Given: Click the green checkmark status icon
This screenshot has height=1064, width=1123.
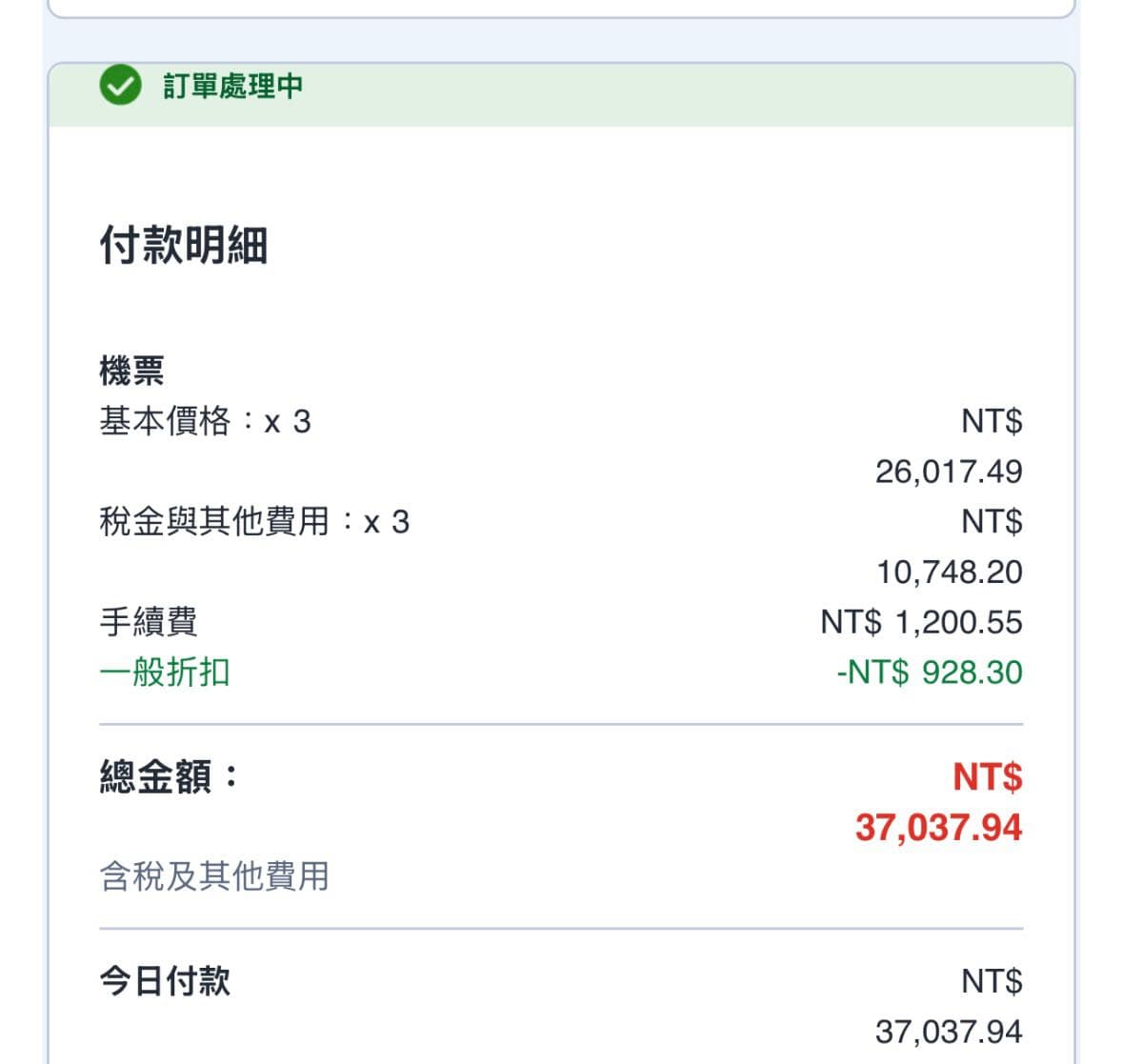Looking at the screenshot, I should 120,85.
